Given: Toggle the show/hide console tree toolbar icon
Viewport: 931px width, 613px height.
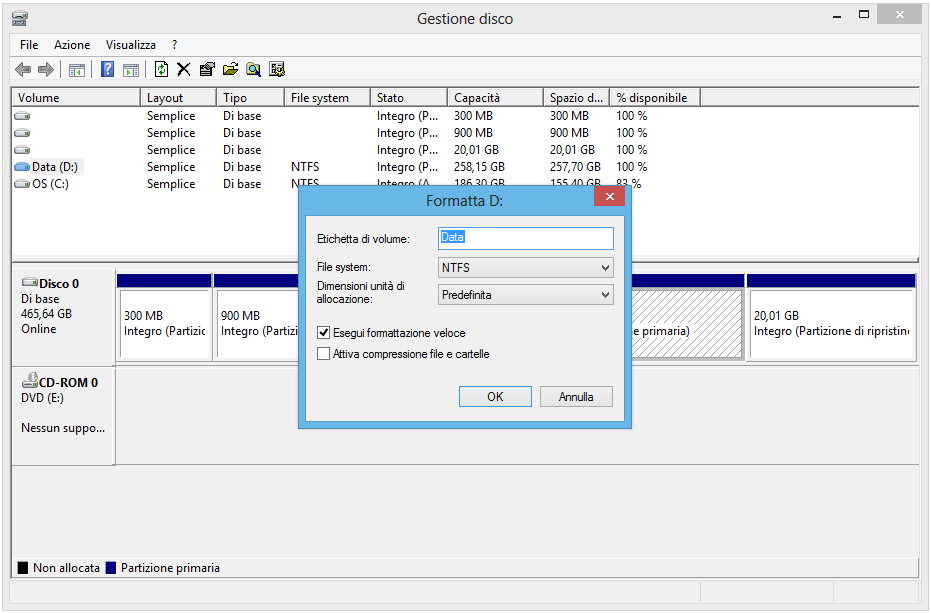Looking at the screenshot, I should pos(77,69).
